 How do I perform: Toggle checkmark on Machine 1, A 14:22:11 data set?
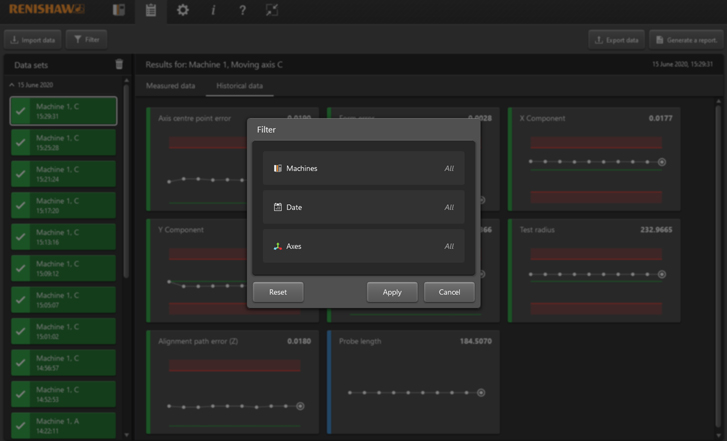click(20, 426)
